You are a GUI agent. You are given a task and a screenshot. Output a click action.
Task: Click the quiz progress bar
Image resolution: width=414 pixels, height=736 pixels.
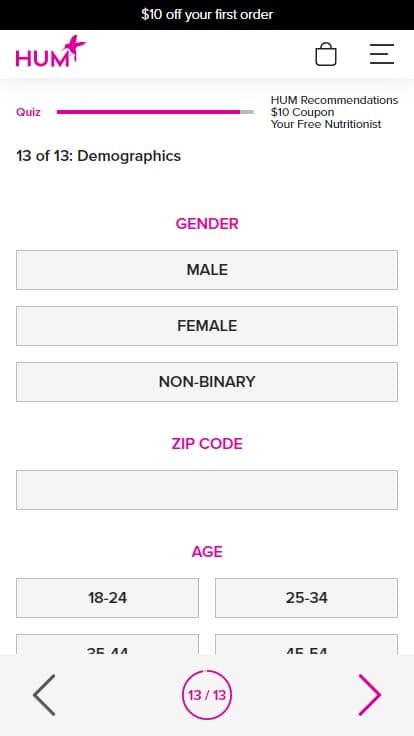pos(155,112)
